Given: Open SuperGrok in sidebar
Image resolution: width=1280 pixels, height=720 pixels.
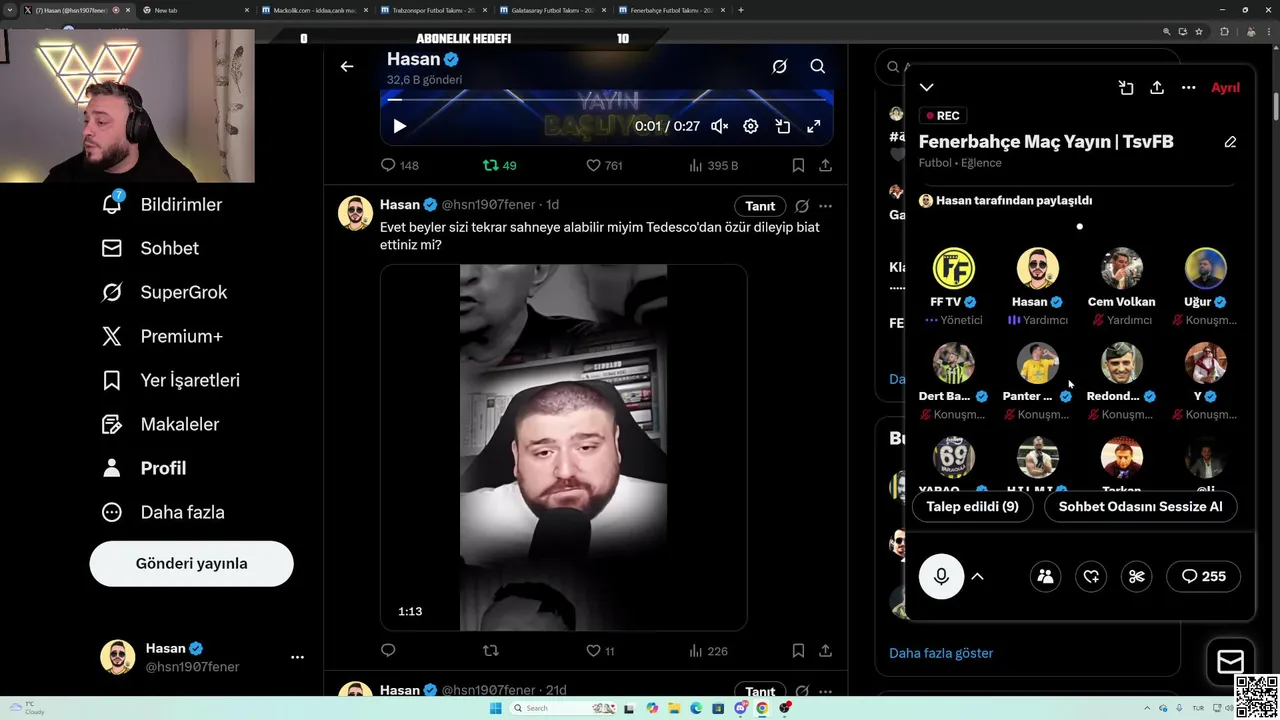Looking at the screenshot, I should 164,292.
